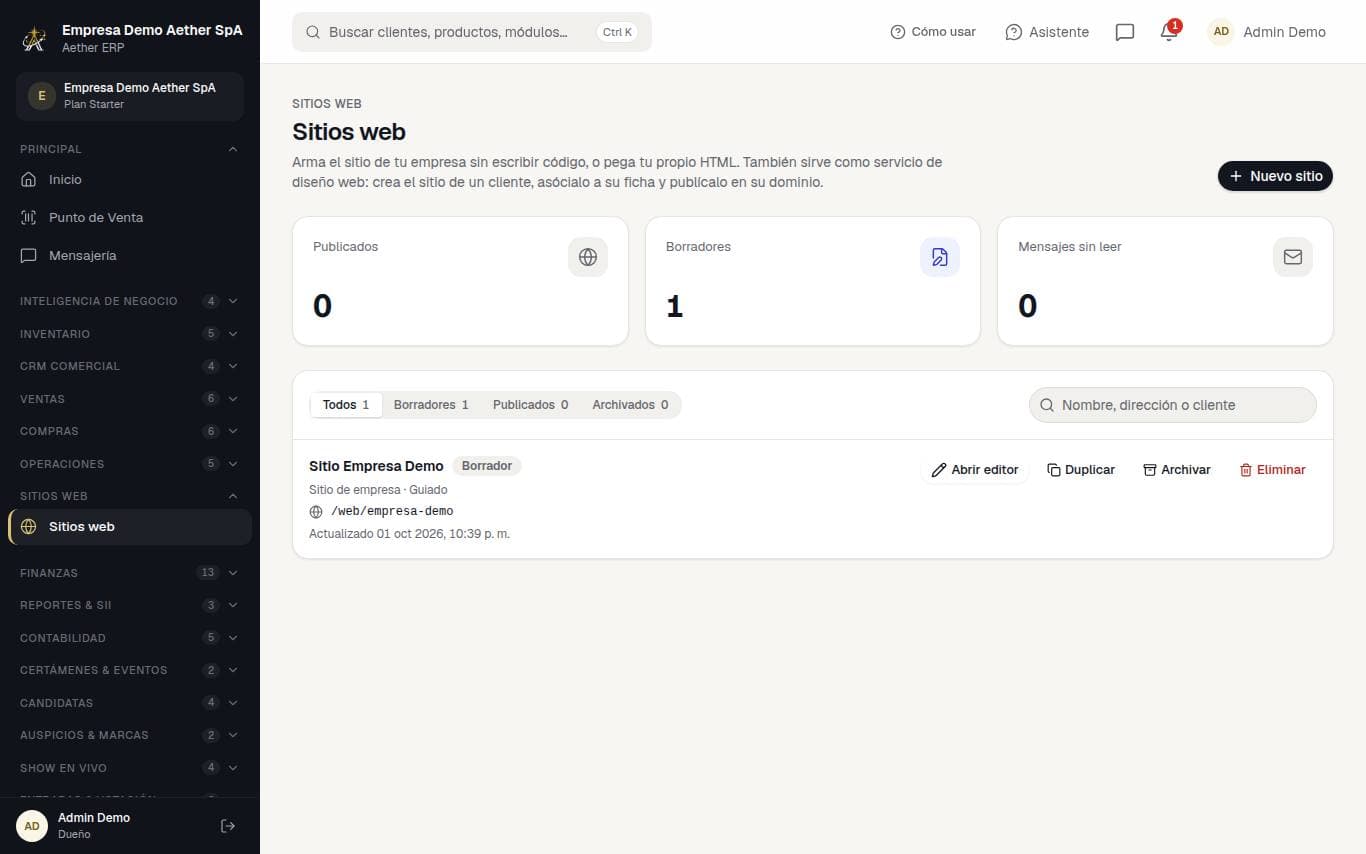This screenshot has width=1366, height=854.
Task: Duplicate Sitio Empresa Demo
Action: 1081,470
